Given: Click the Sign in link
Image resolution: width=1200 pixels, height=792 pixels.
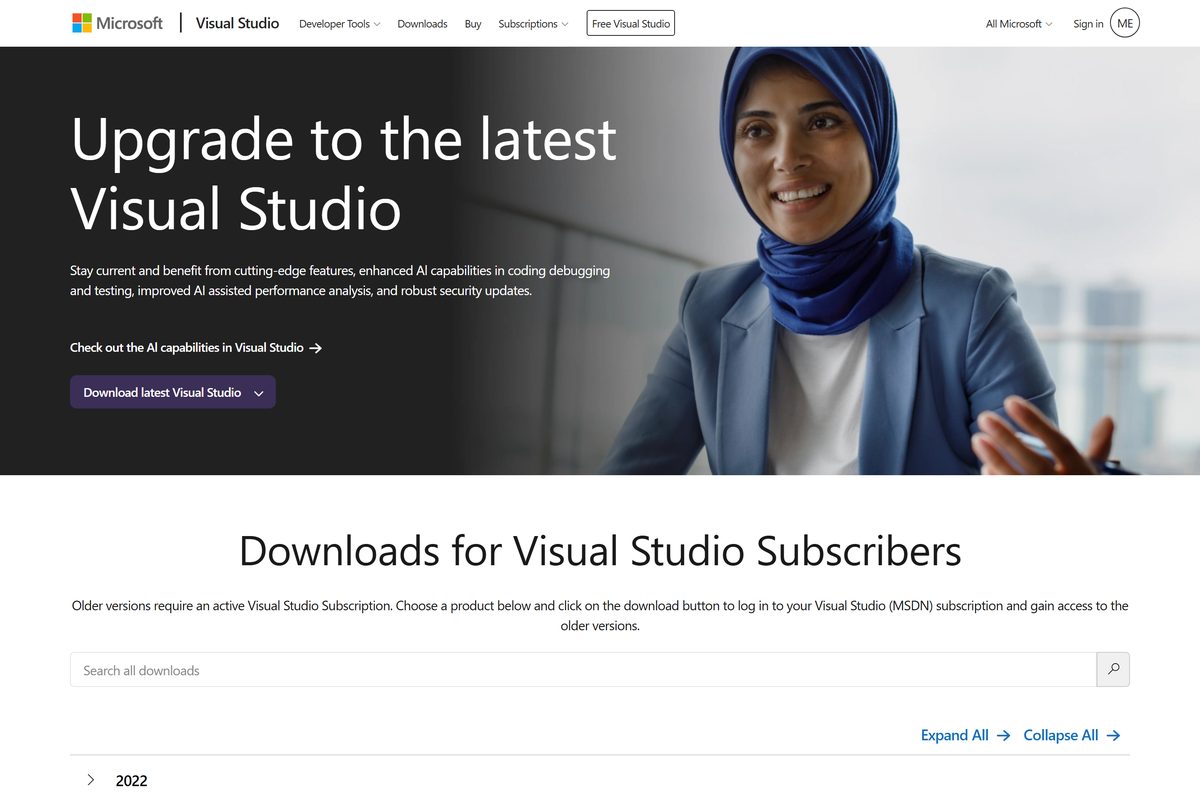Looking at the screenshot, I should pos(1088,24).
